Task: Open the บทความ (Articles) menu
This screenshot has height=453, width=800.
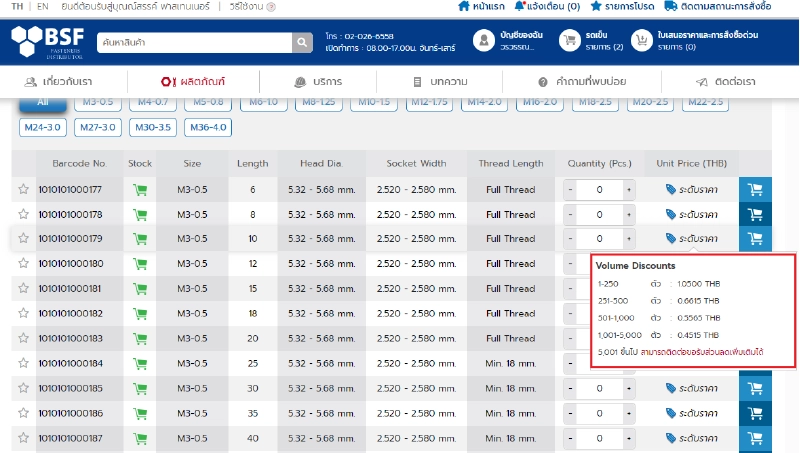Action: point(440,81)
